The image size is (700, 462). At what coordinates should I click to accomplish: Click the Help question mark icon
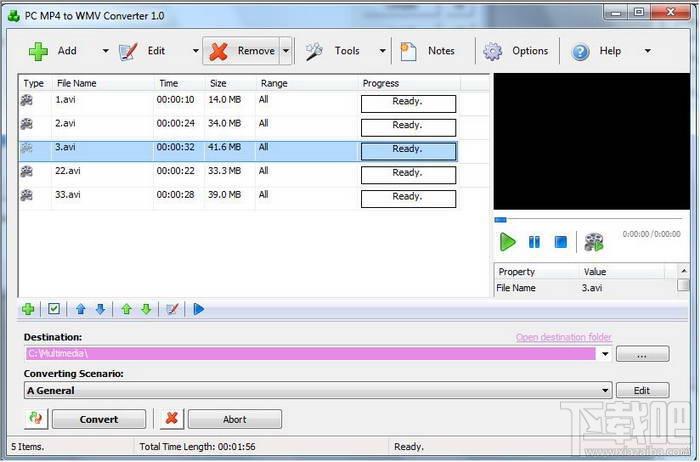coord(580,52)
